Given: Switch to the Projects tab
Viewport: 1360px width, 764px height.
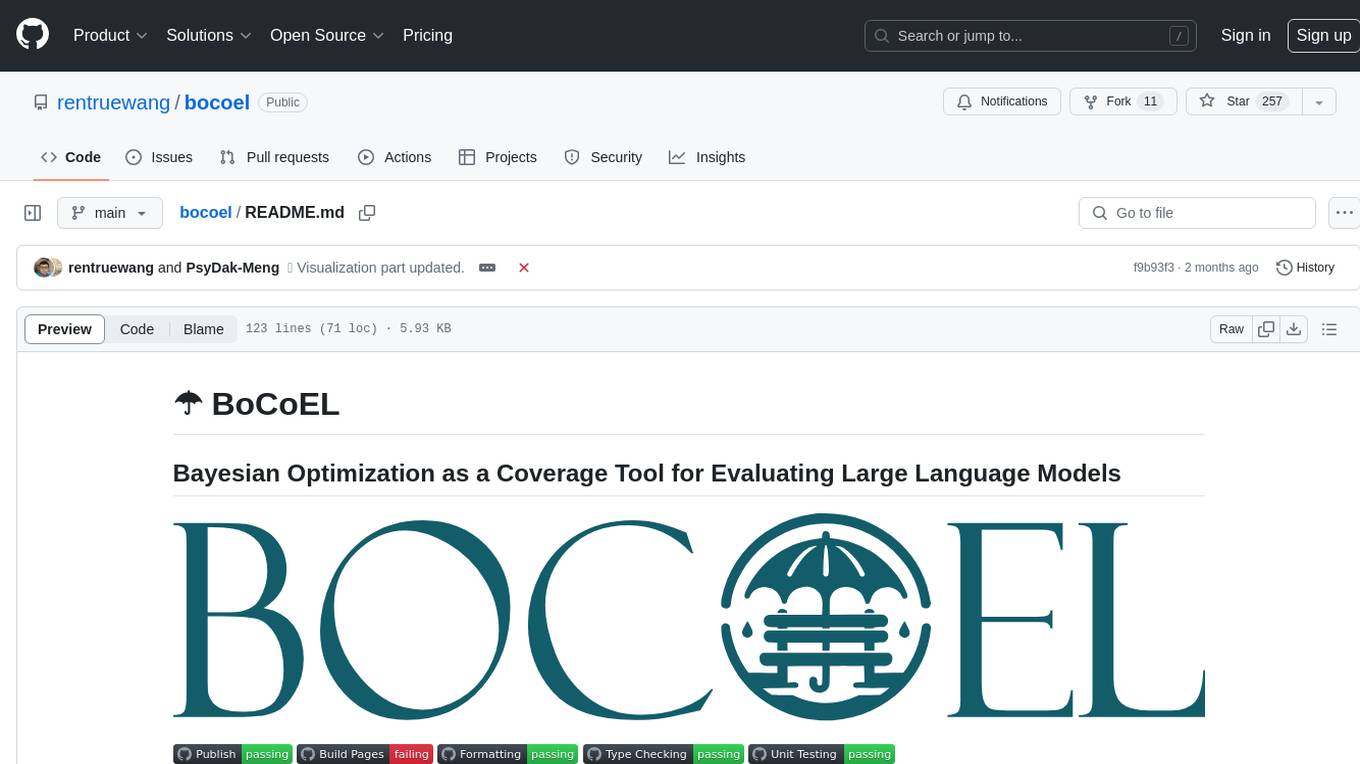Looking at the screenshot, I should click(497, 157).
